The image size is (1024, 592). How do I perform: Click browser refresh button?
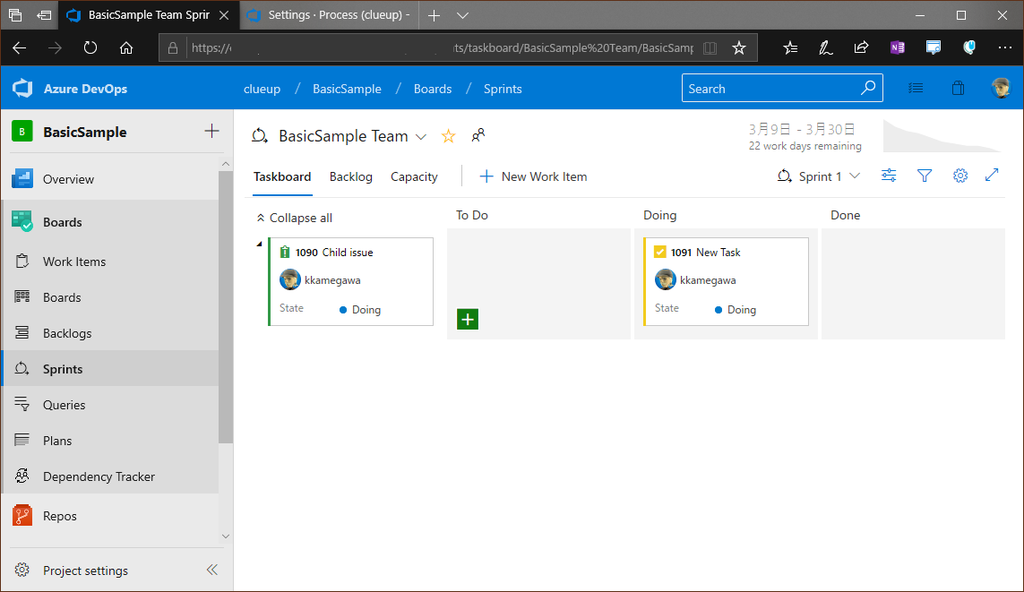pyautogui.click(x=90, y=48)
